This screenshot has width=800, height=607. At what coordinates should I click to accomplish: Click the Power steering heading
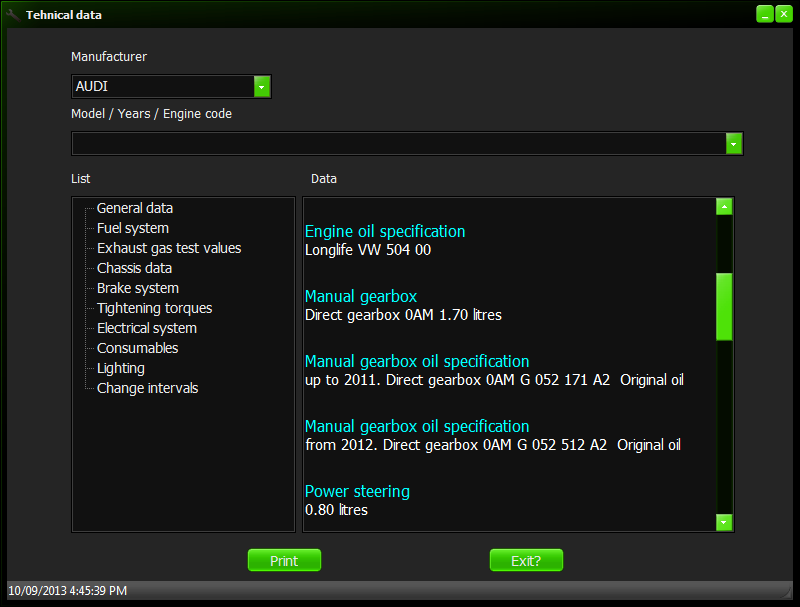357,492
